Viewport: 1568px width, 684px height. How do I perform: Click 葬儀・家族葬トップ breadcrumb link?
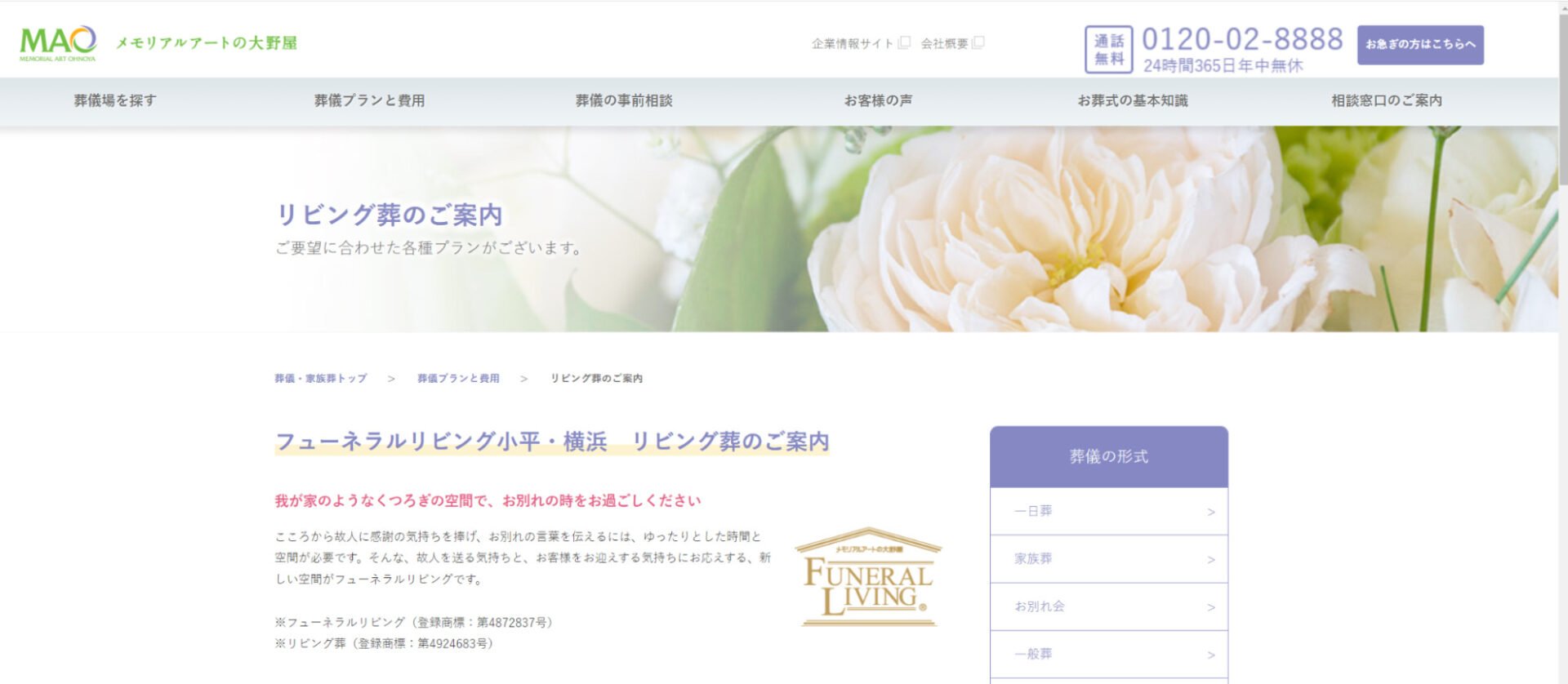tap(320, 379)
